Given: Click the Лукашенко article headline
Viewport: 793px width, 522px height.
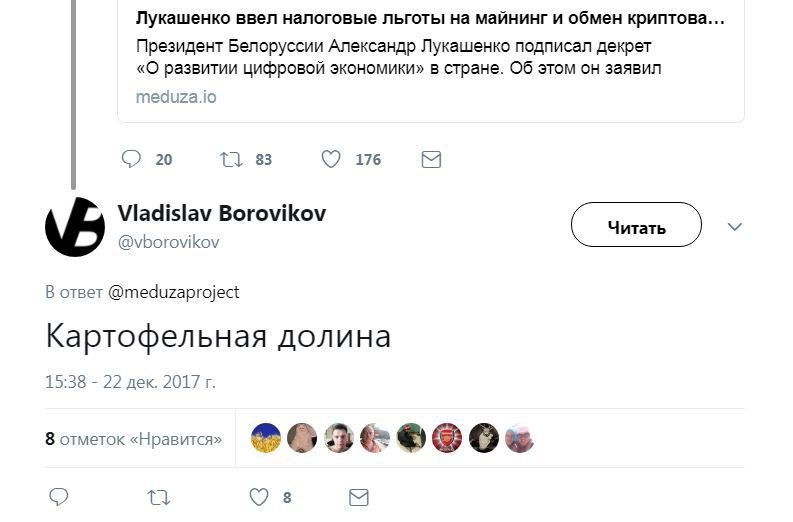Looking at the screenshot, I should [430, 19].
